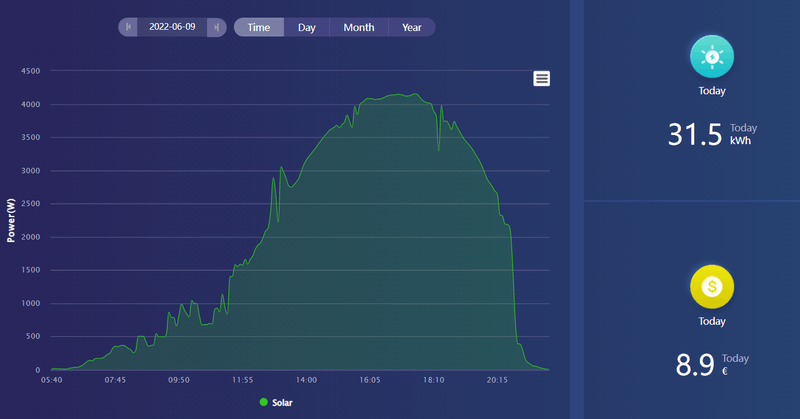800x419 pixels.
Task: Click the 500 y-axis label
Action: tap(33, 336)
